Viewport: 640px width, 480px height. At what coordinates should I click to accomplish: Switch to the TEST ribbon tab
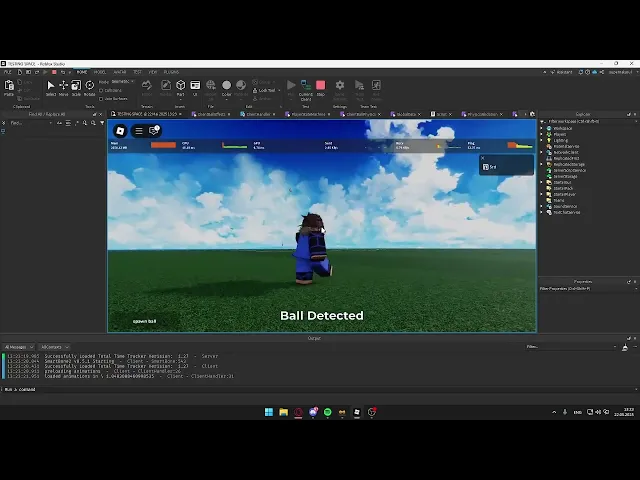[137, 72]
